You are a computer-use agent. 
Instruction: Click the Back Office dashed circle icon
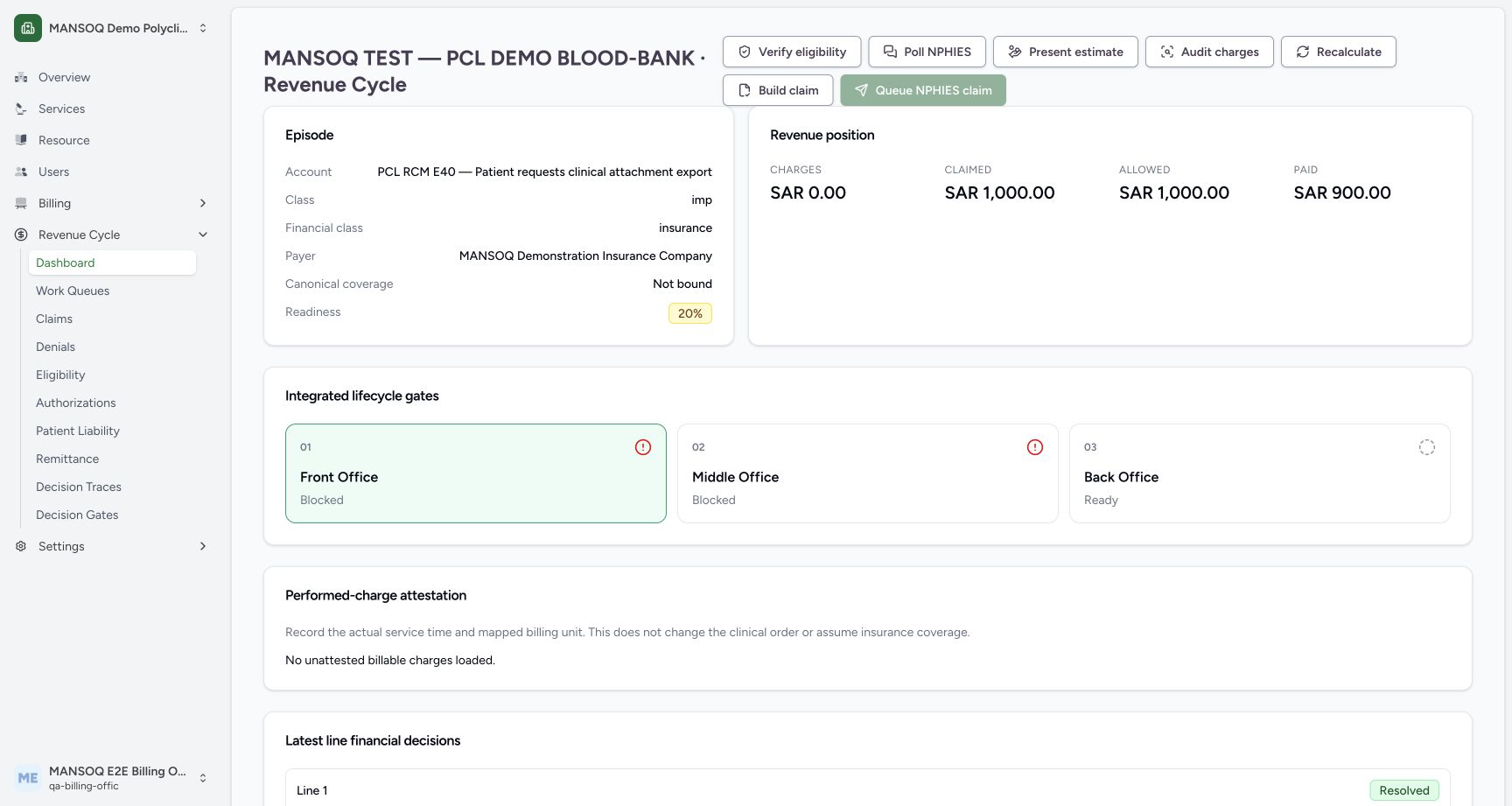click(x=1427, y=447)
